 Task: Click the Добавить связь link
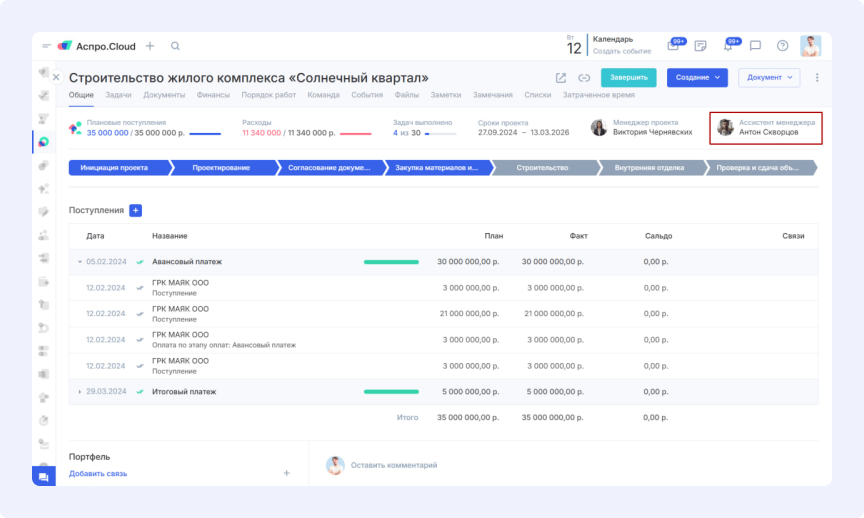point(98,473)
